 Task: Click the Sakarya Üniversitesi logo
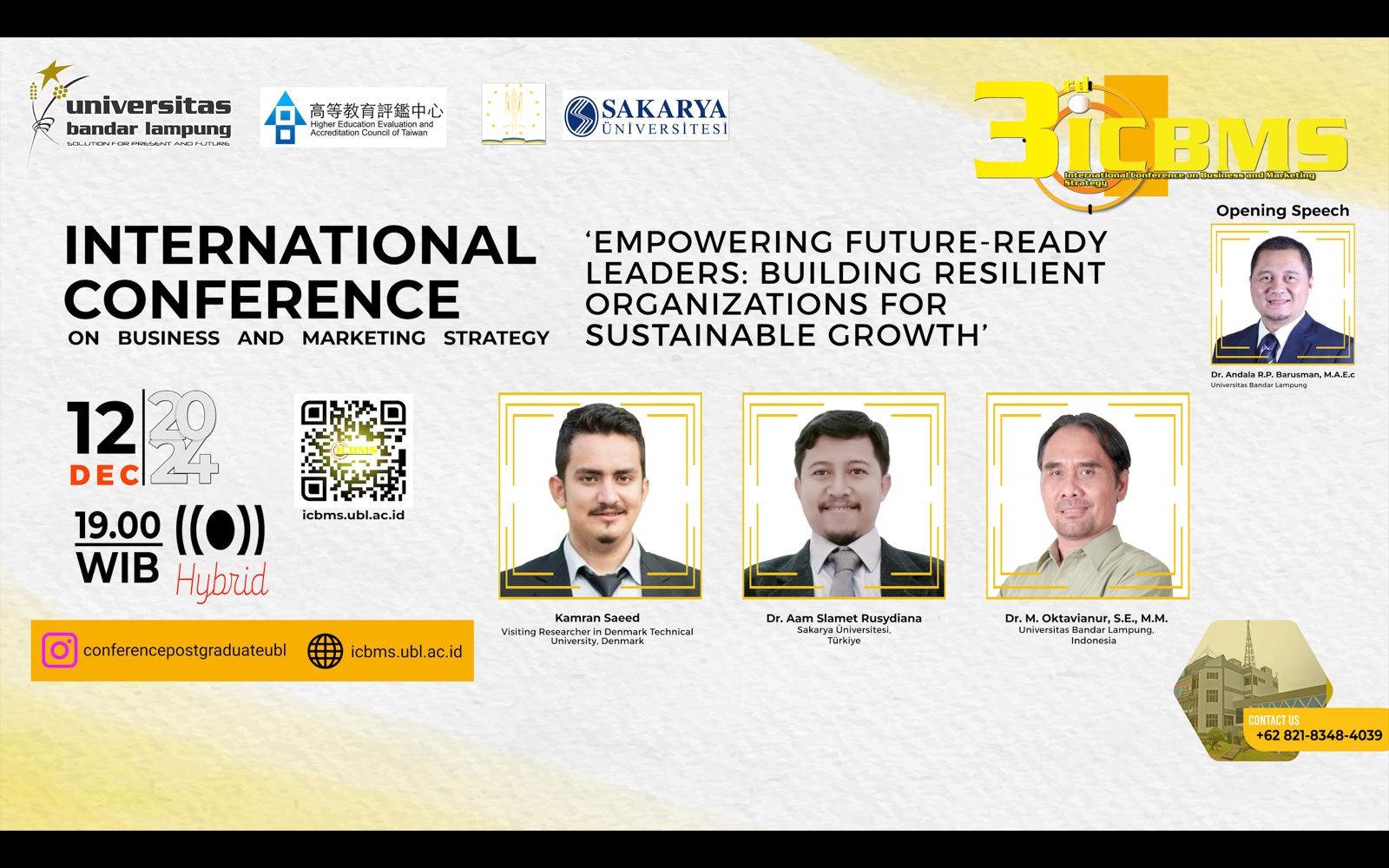click(x=645, y=116)
